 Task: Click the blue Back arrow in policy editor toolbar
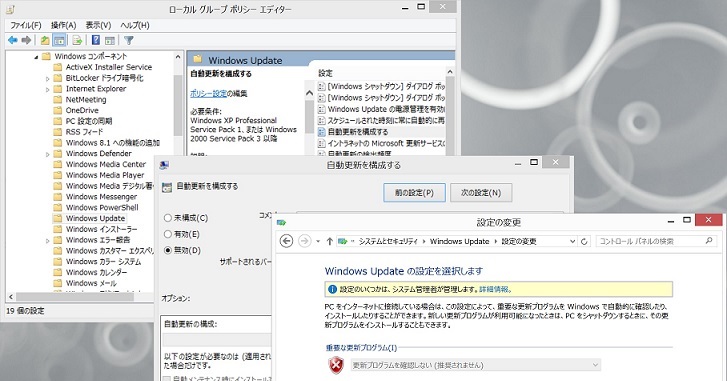[x=13, y=40]
